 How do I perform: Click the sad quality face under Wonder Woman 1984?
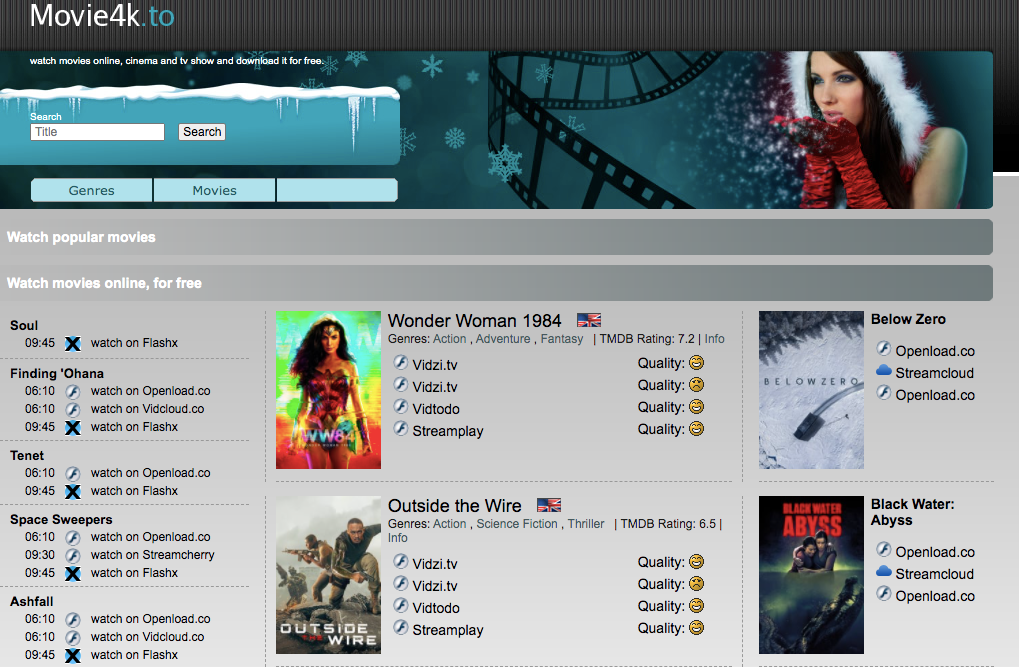[697, 384]
